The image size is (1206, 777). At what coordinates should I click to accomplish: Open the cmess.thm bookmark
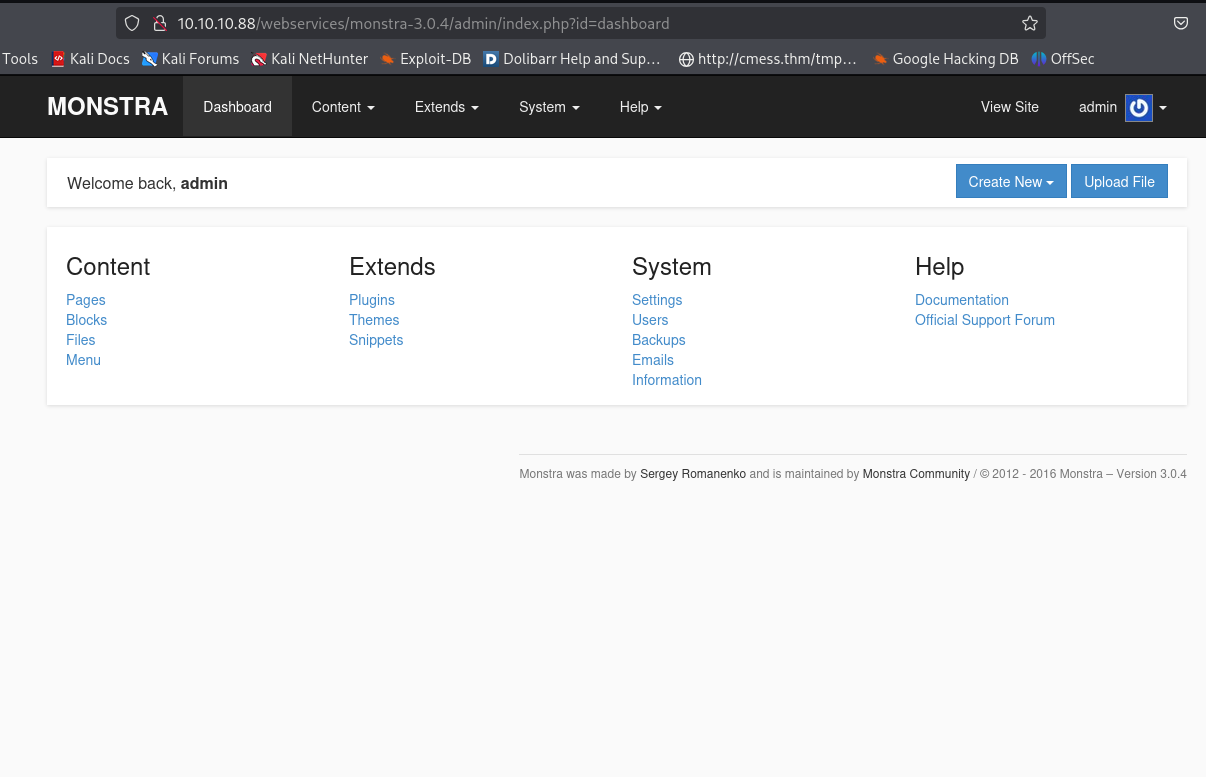pos(768,59)
